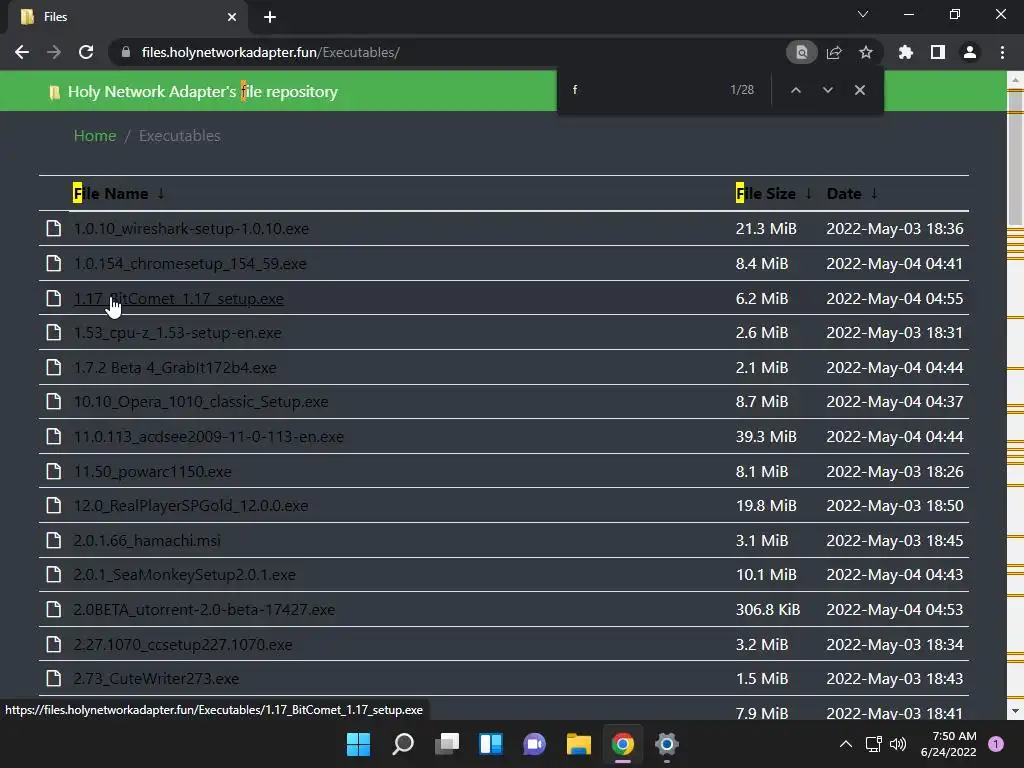Open the 1.17_BitComet_1.17_setup.exe link
This screenshot has height=768, width=1024.
pos(178,298)
